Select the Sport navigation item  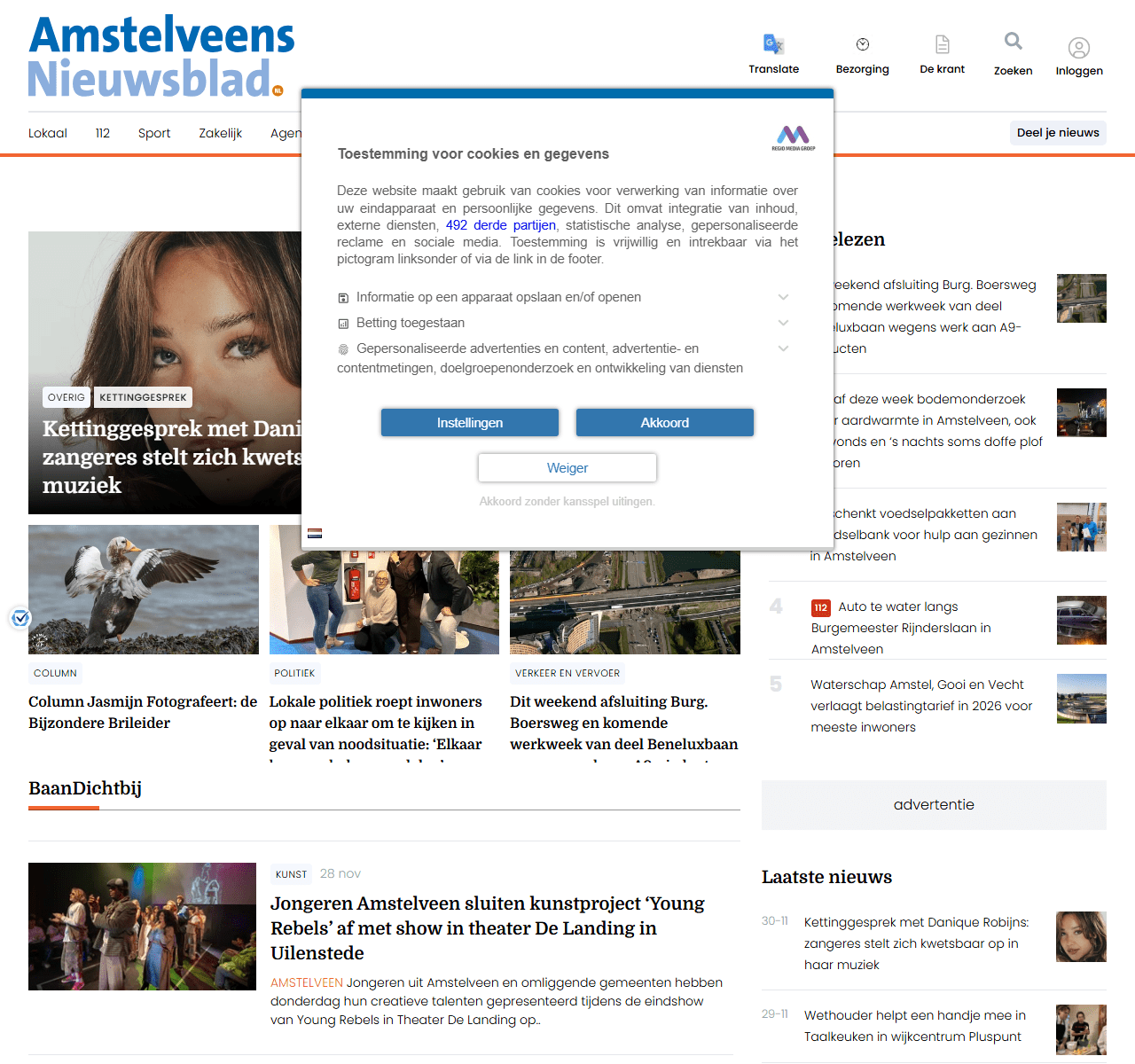(x=154, y=133)
